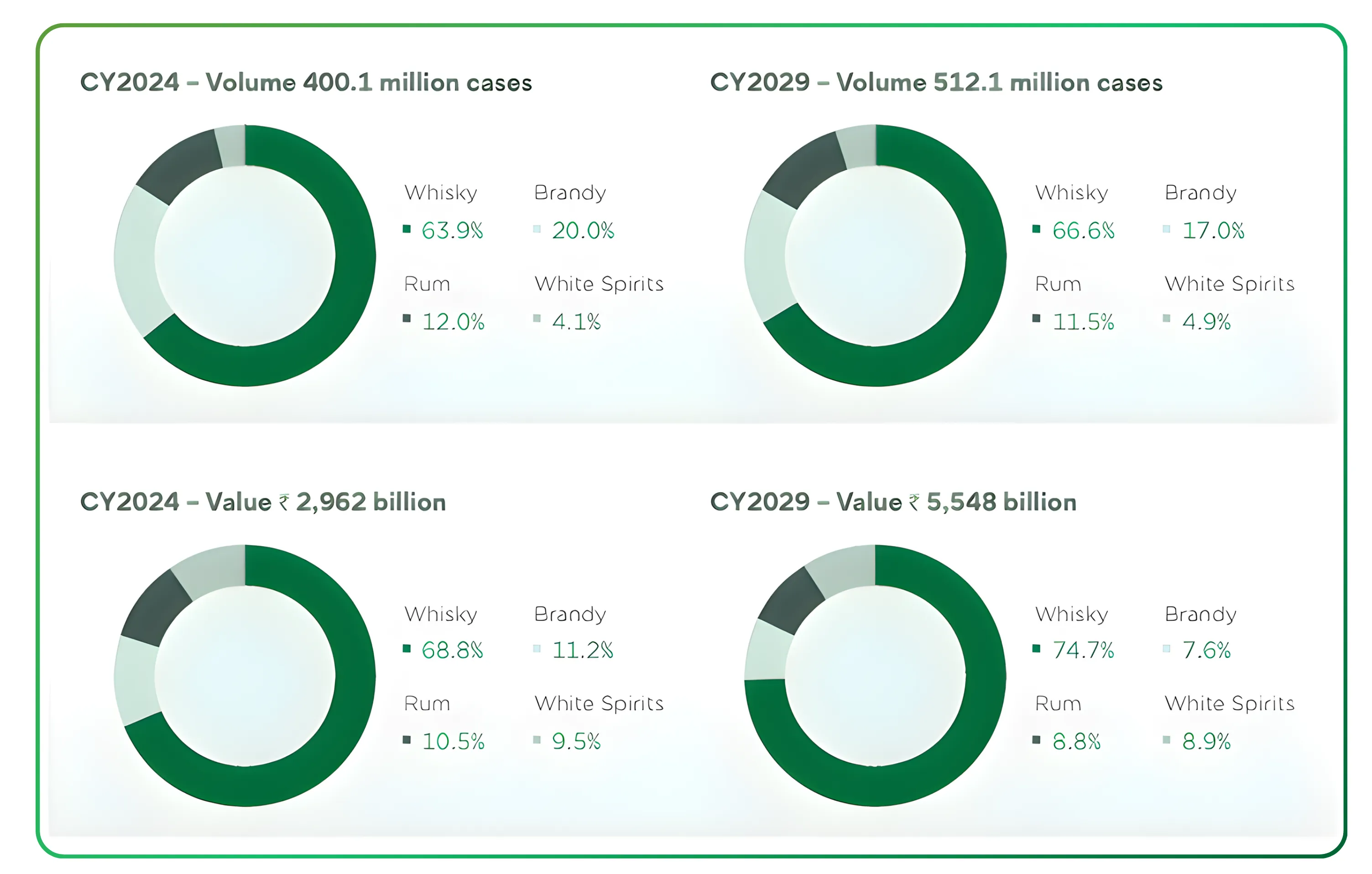
Task: Click the CY2024 Volume Brandy legend swatch
Action: coord(537,229)
